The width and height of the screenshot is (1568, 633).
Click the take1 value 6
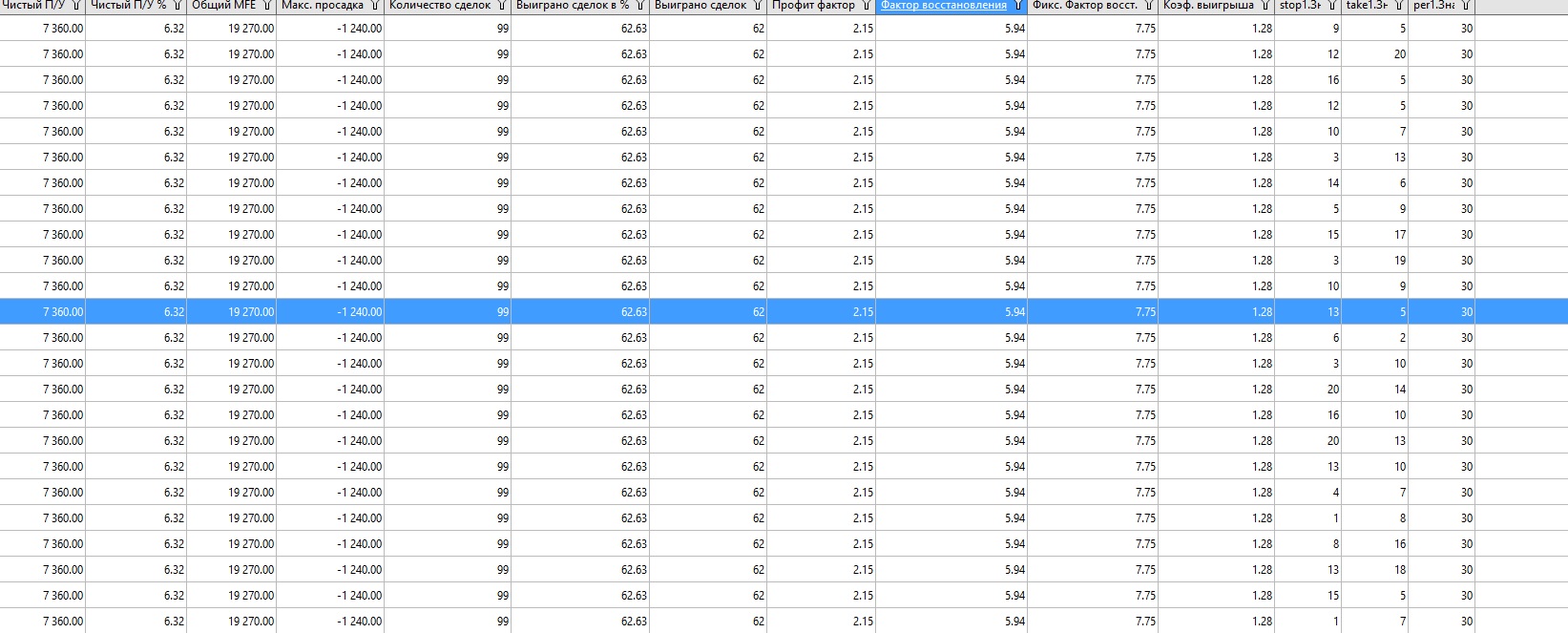(1403, 183)
